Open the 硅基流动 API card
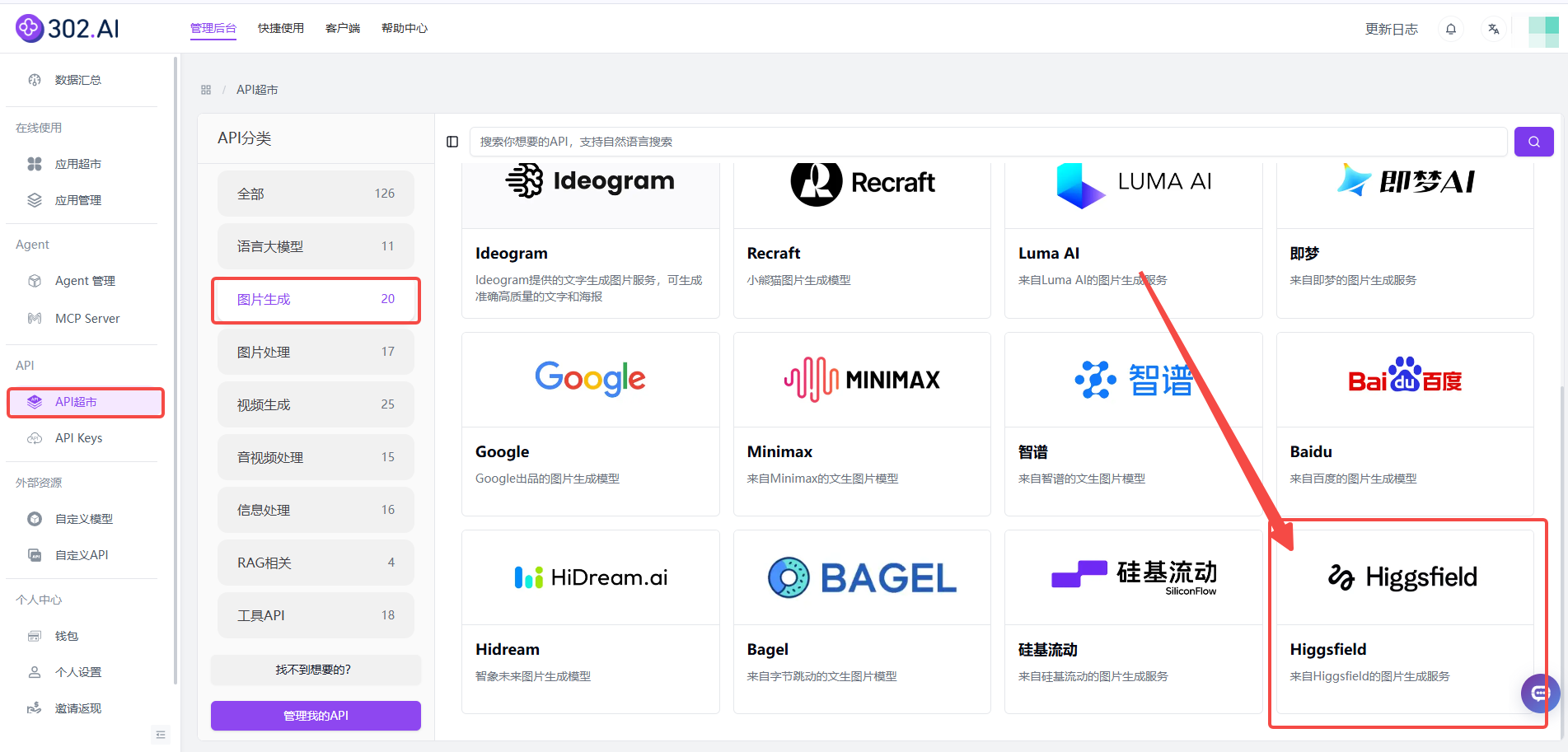This screenshot has height=752, width=1568. [1134, 622]
